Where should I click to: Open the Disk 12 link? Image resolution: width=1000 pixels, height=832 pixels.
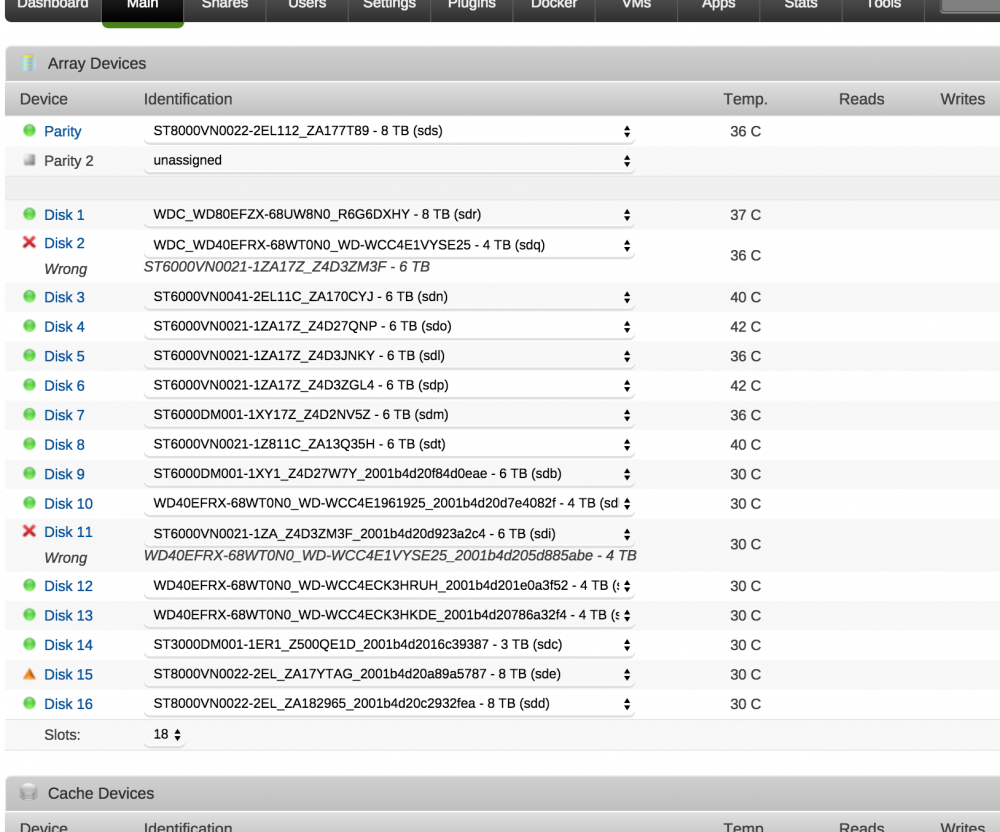(x=68, y=586)
